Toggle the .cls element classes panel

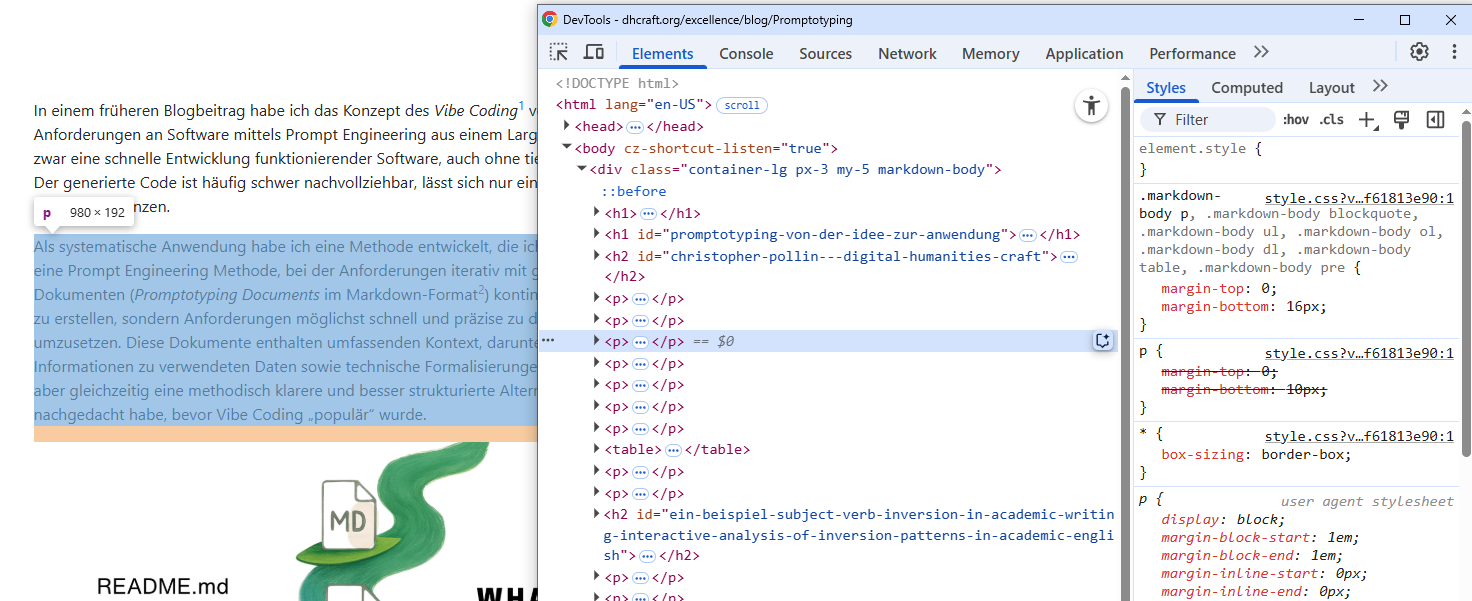[1332, 120]
